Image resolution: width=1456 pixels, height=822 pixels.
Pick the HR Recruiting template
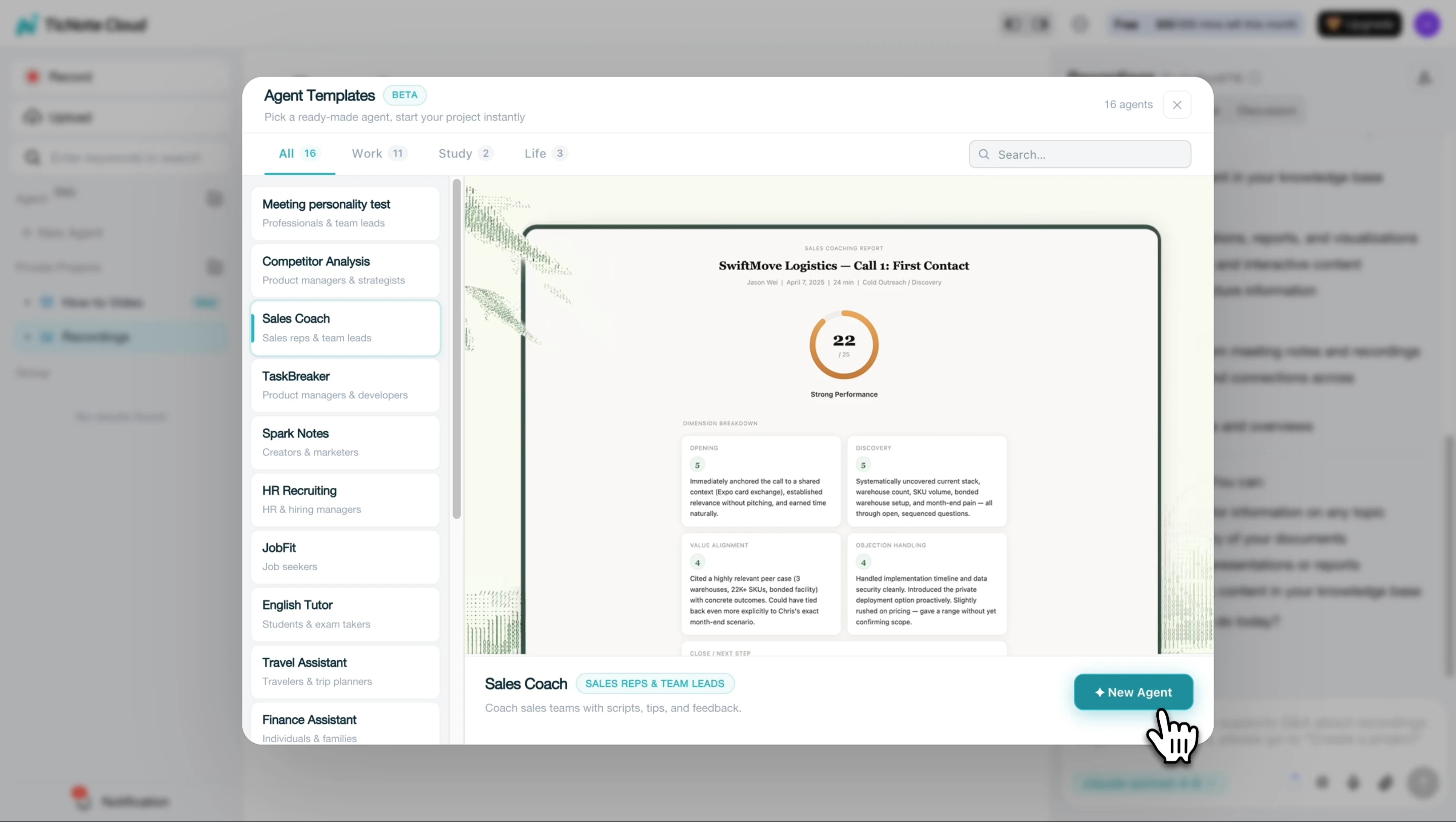tap(345, 500)
